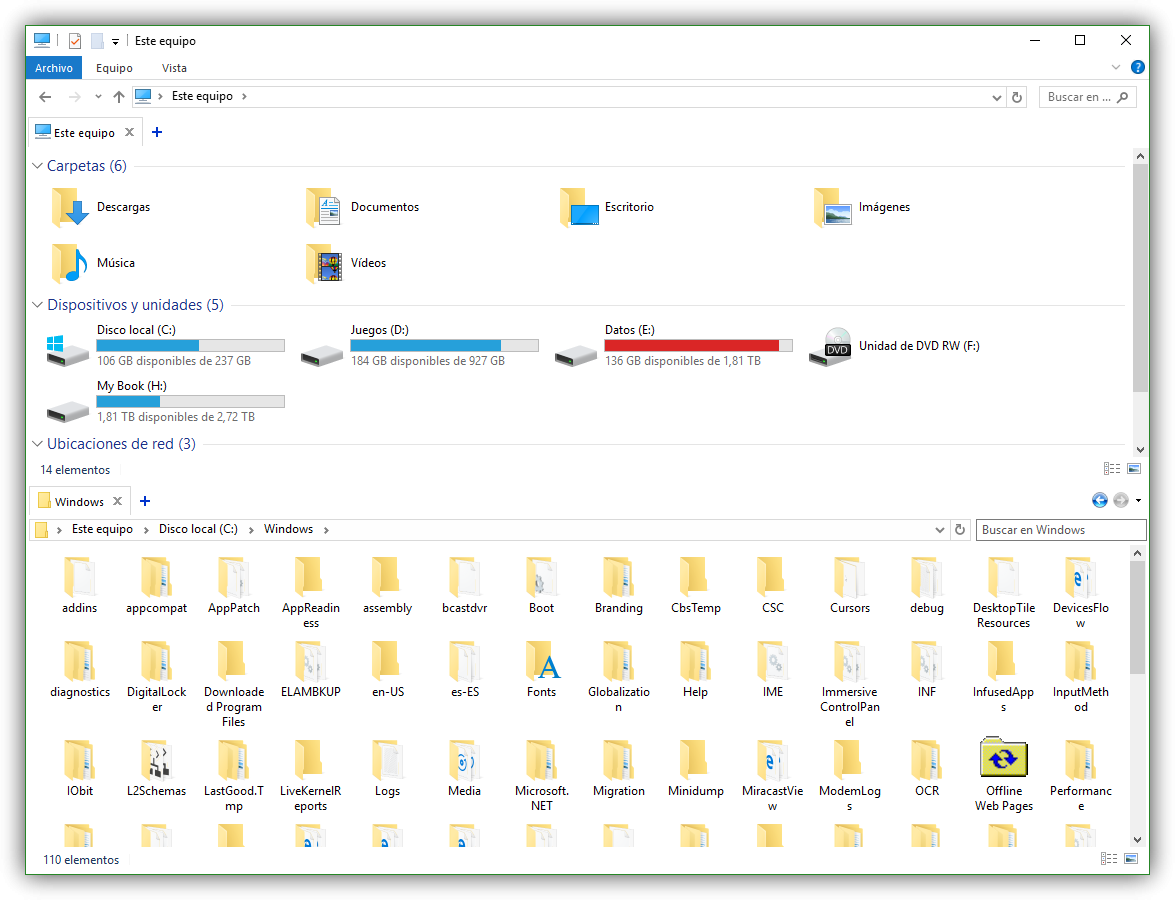
Task: Go back with the navigation arrow
Action: (x=45, y=97)
